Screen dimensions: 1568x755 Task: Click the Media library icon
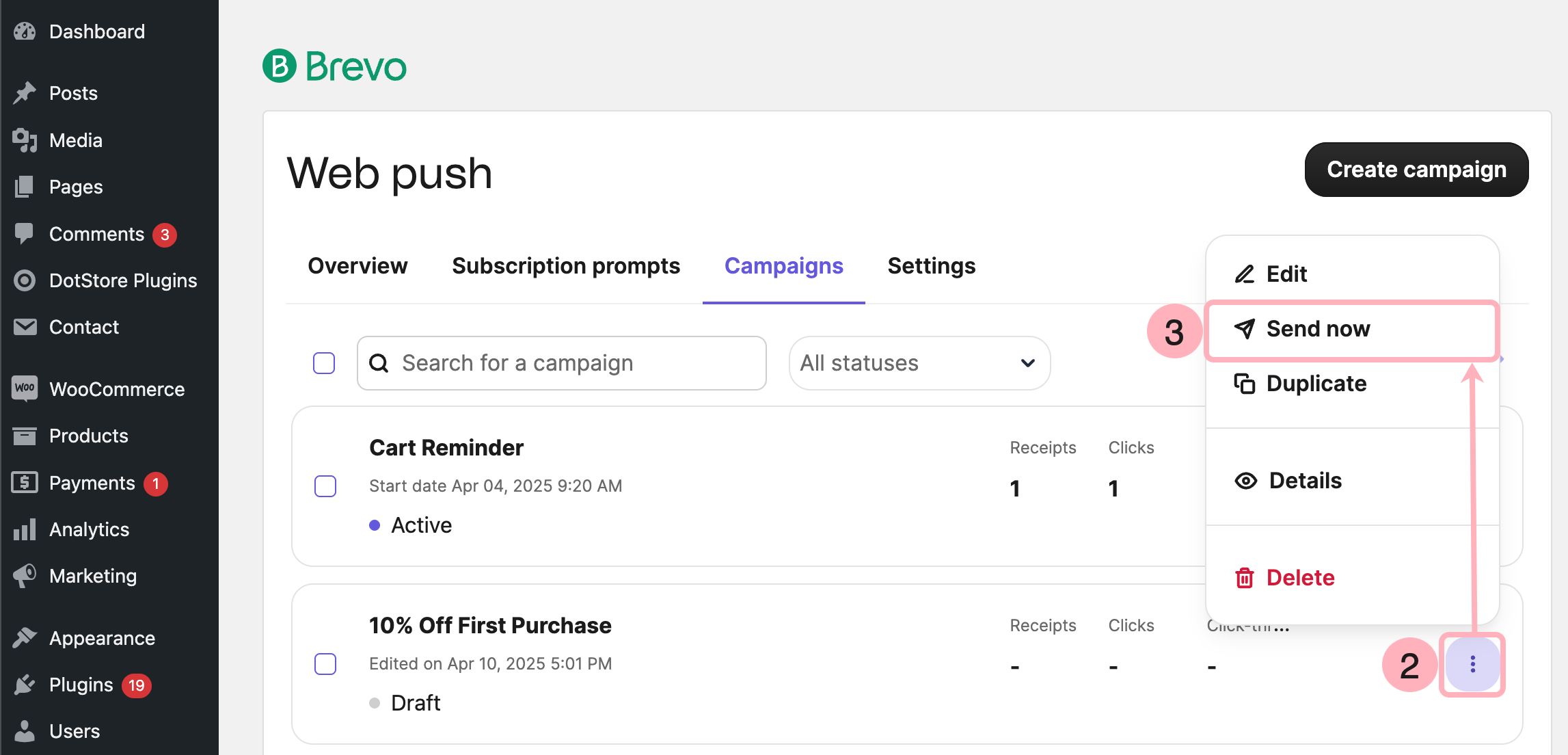coord(25,140)
